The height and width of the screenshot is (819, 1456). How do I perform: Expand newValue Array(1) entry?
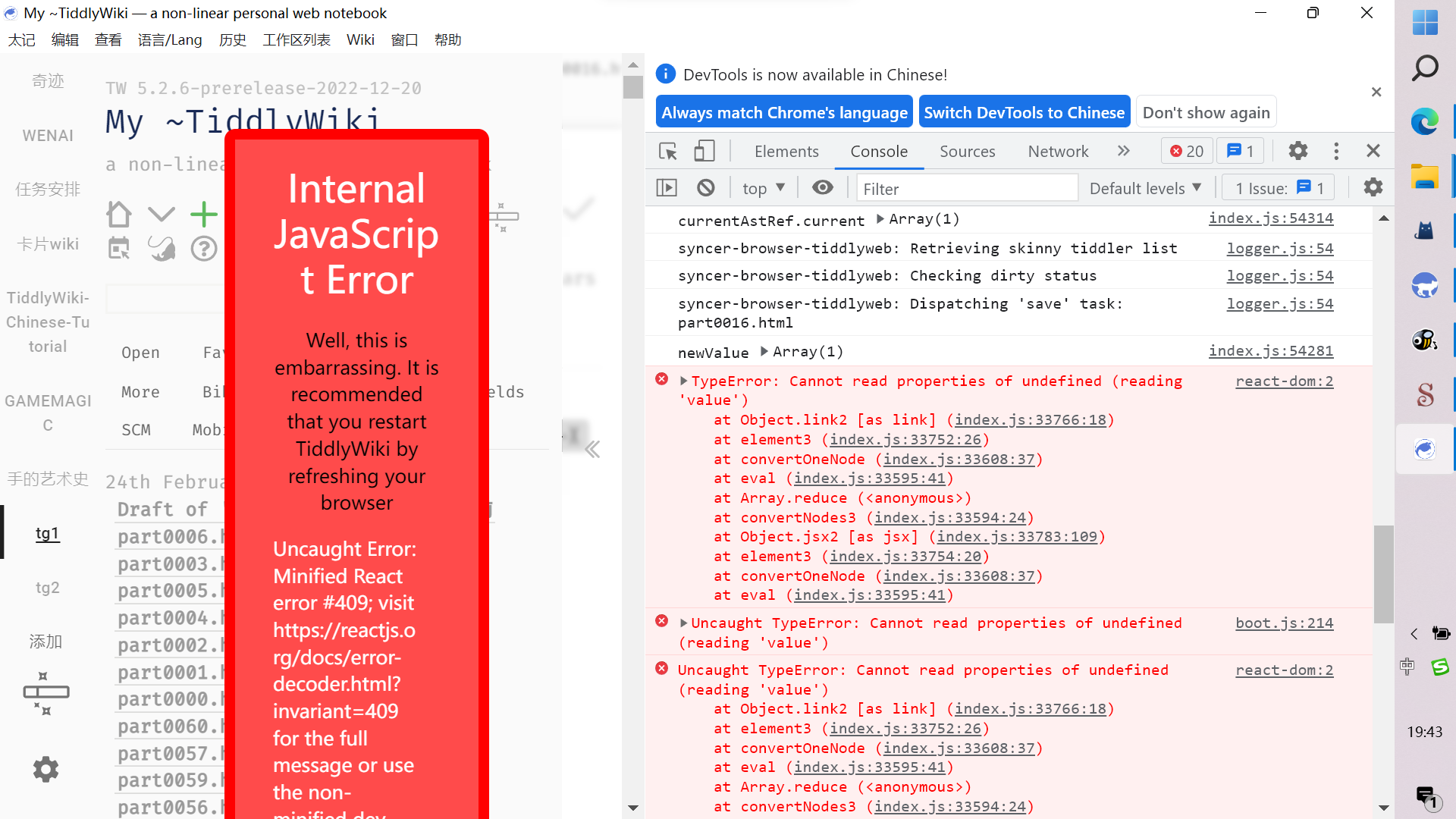pyautogui.click(x=764, y=351)
